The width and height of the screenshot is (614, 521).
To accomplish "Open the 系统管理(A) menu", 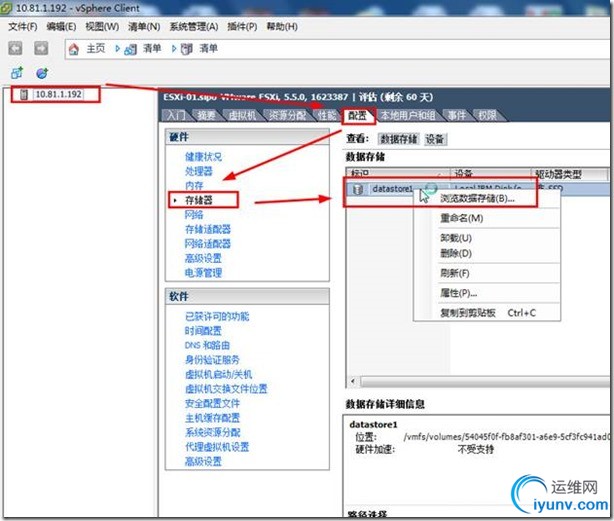I will point(194,27).
